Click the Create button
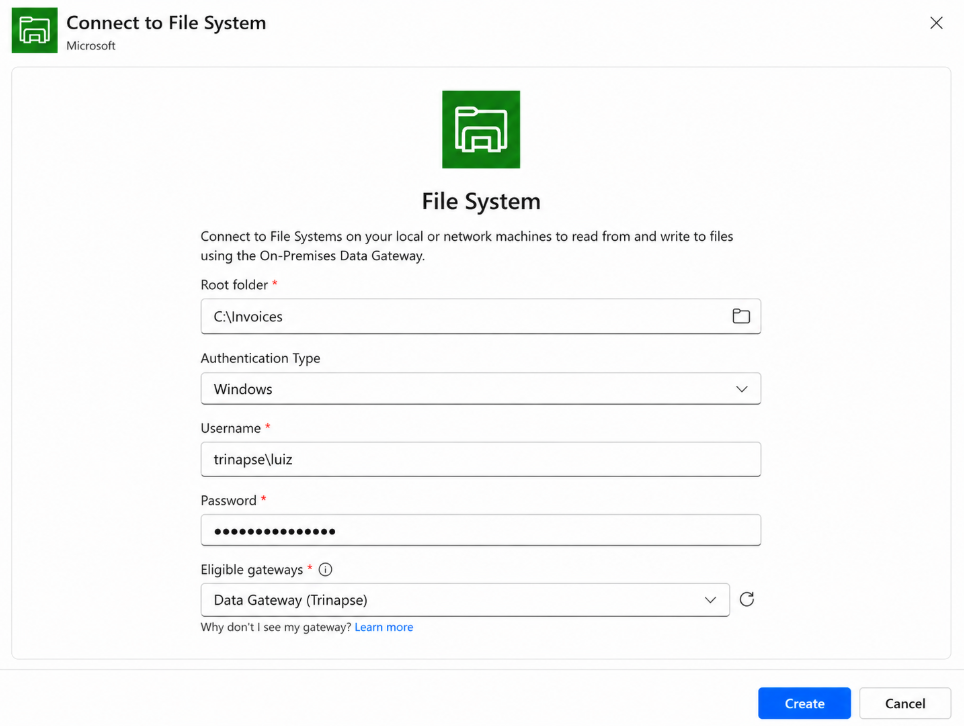 [804, 703]
